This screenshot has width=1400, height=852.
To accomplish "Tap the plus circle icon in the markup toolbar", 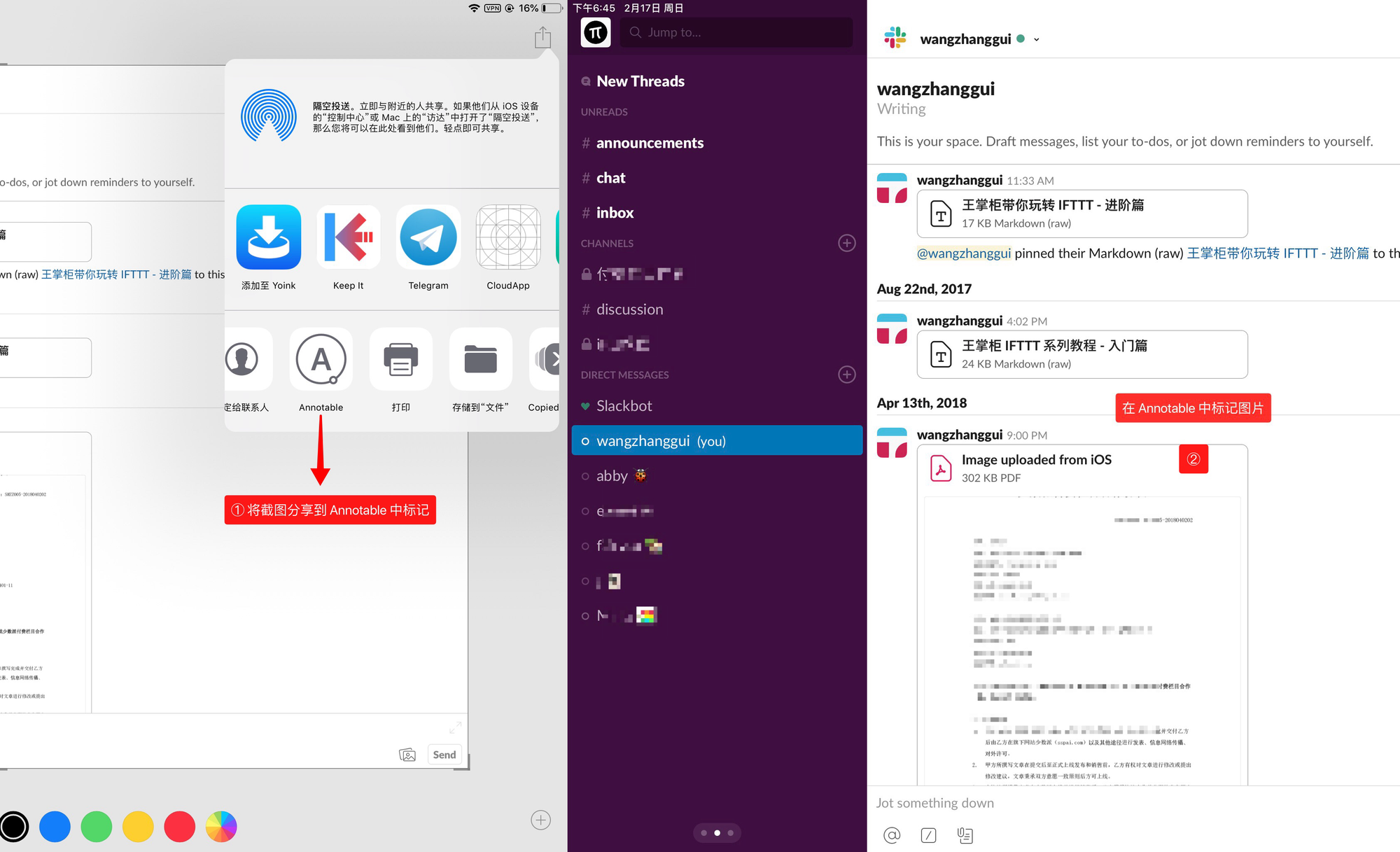I will 540,820.
